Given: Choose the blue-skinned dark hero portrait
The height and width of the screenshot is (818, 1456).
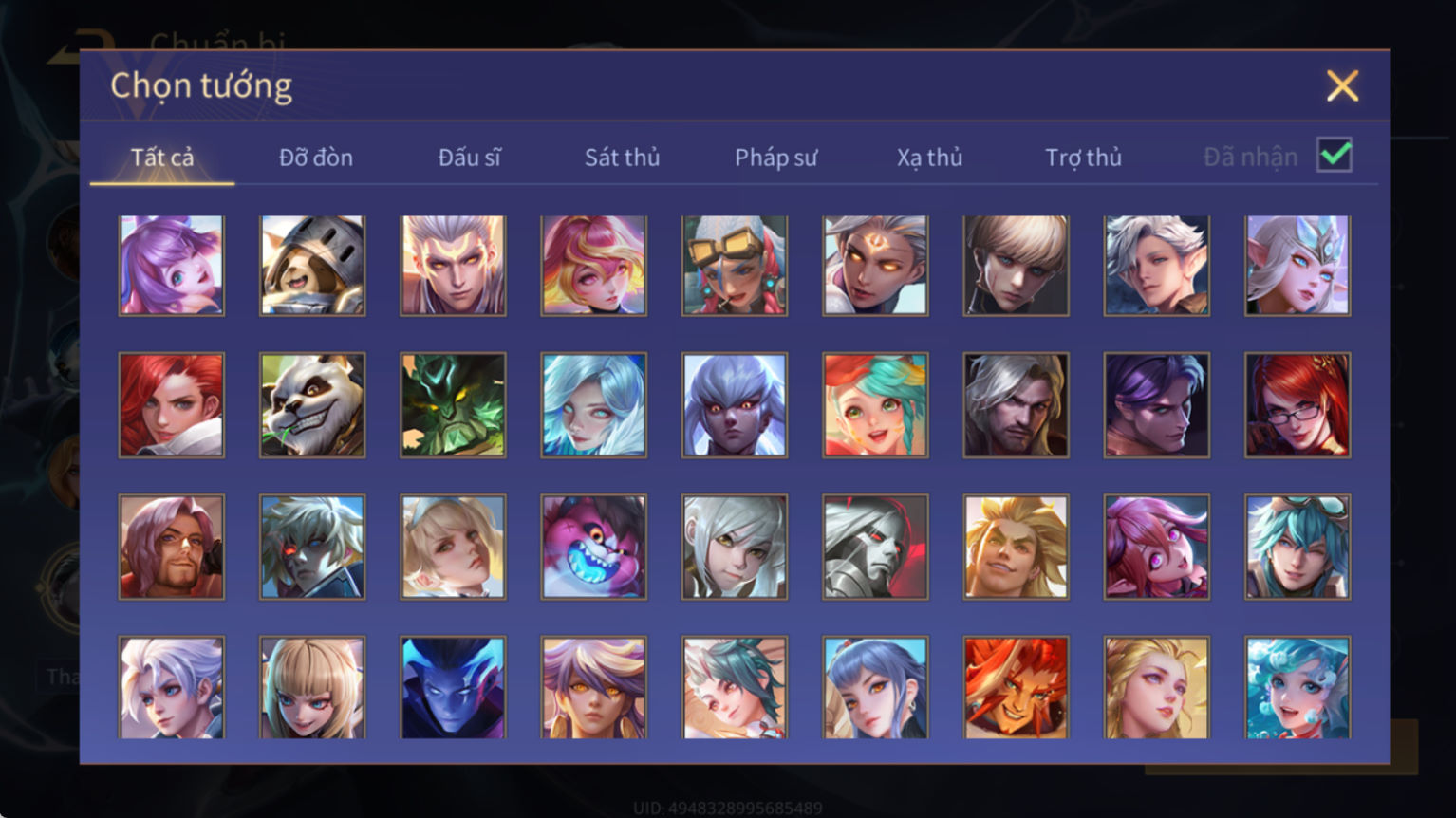Looking at the screenshot, I should (x=453, y=687).
